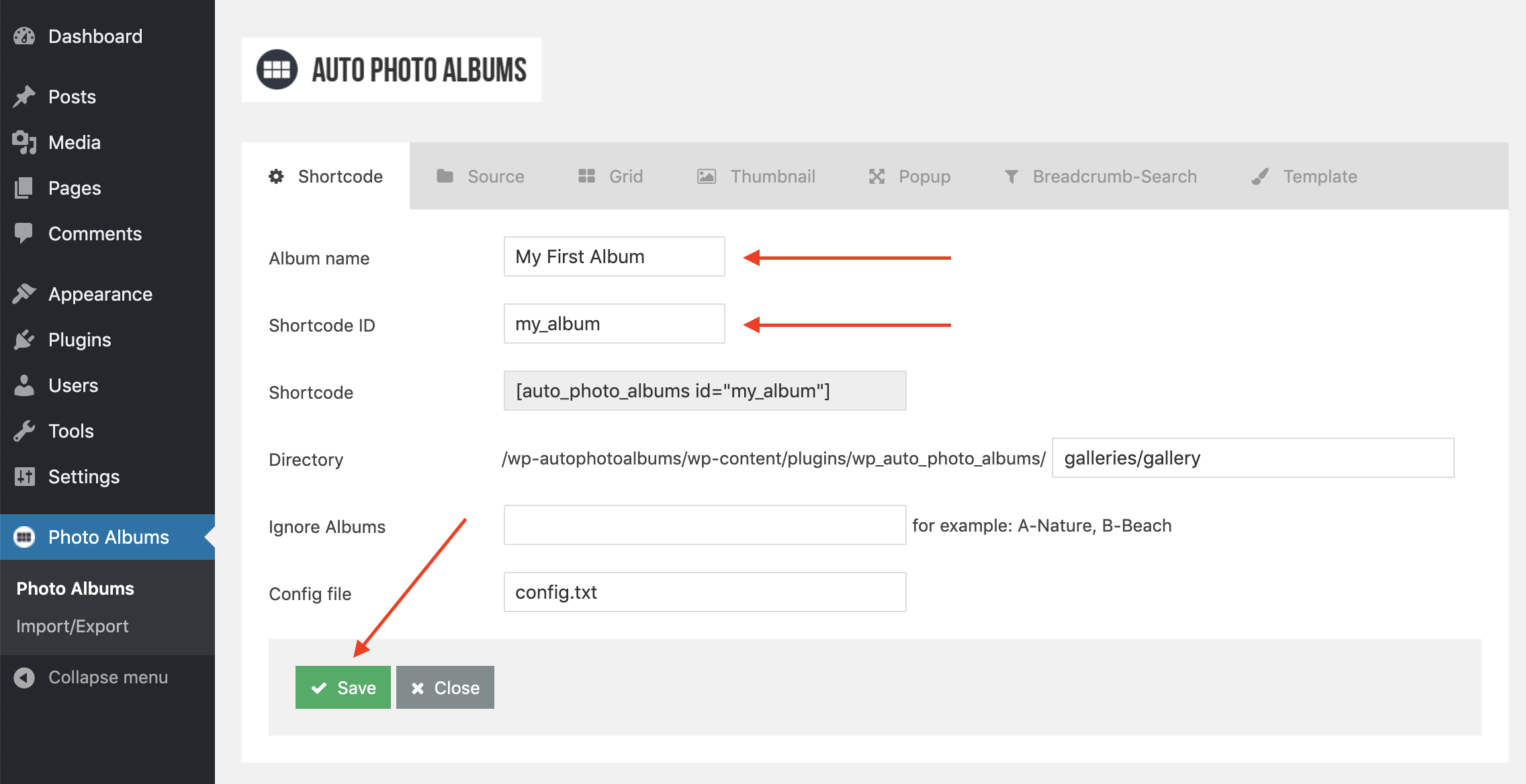This screenshot has width=1526, height=784.
Task: Open Comments in the admin menu
Action: pos(107,234)
